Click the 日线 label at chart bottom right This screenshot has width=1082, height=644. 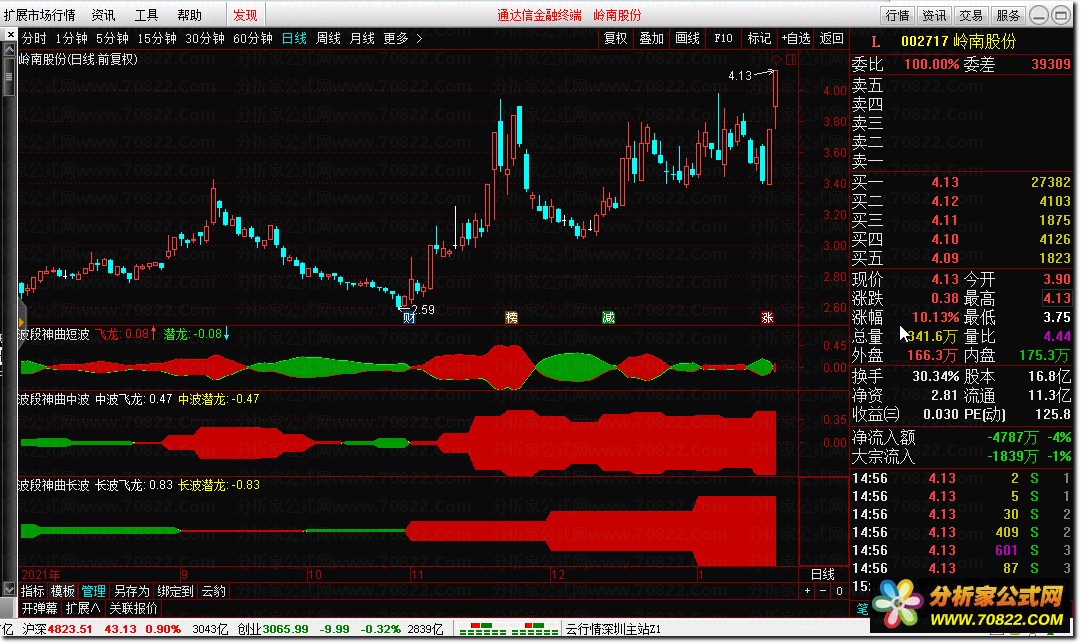click(x=823, y=574)
